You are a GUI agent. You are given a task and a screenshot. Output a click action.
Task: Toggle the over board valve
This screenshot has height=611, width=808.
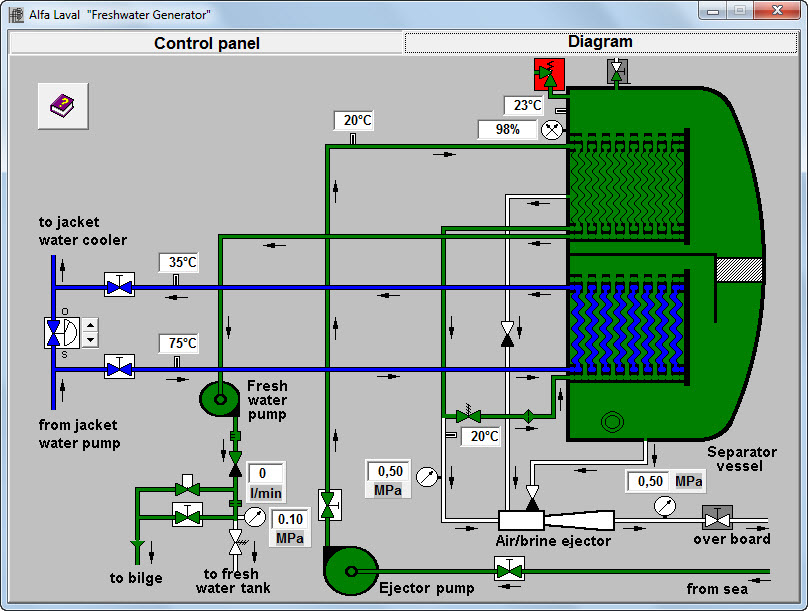pos(717,519)
